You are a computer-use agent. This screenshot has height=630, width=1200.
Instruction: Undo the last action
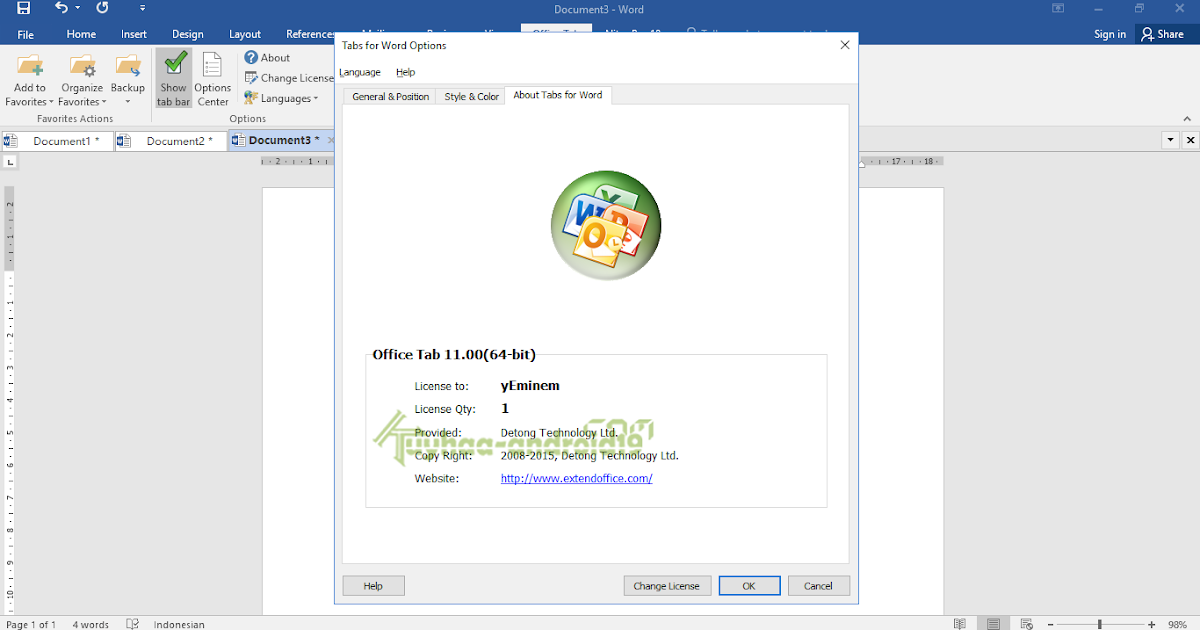(61, 8)
